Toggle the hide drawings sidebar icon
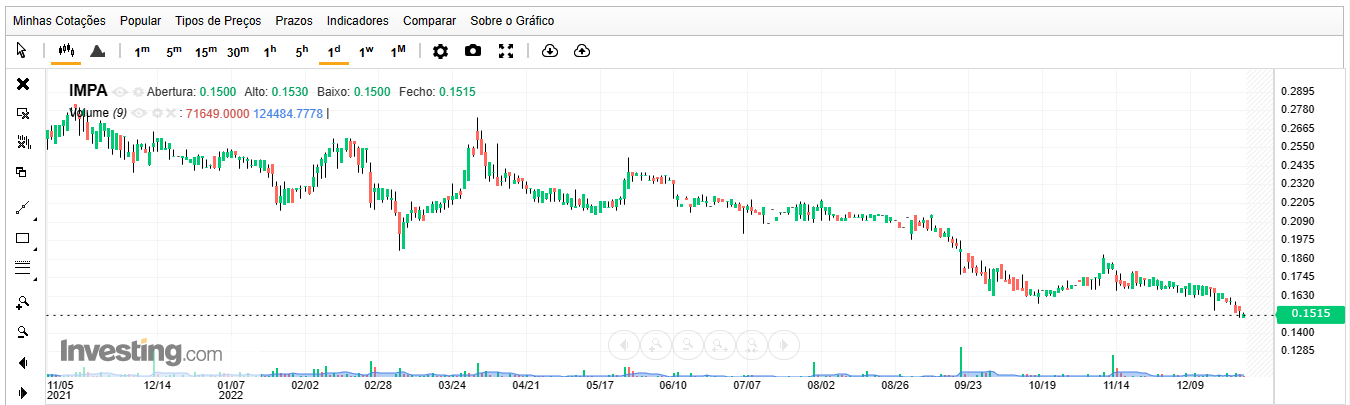 tap(23, 142)
